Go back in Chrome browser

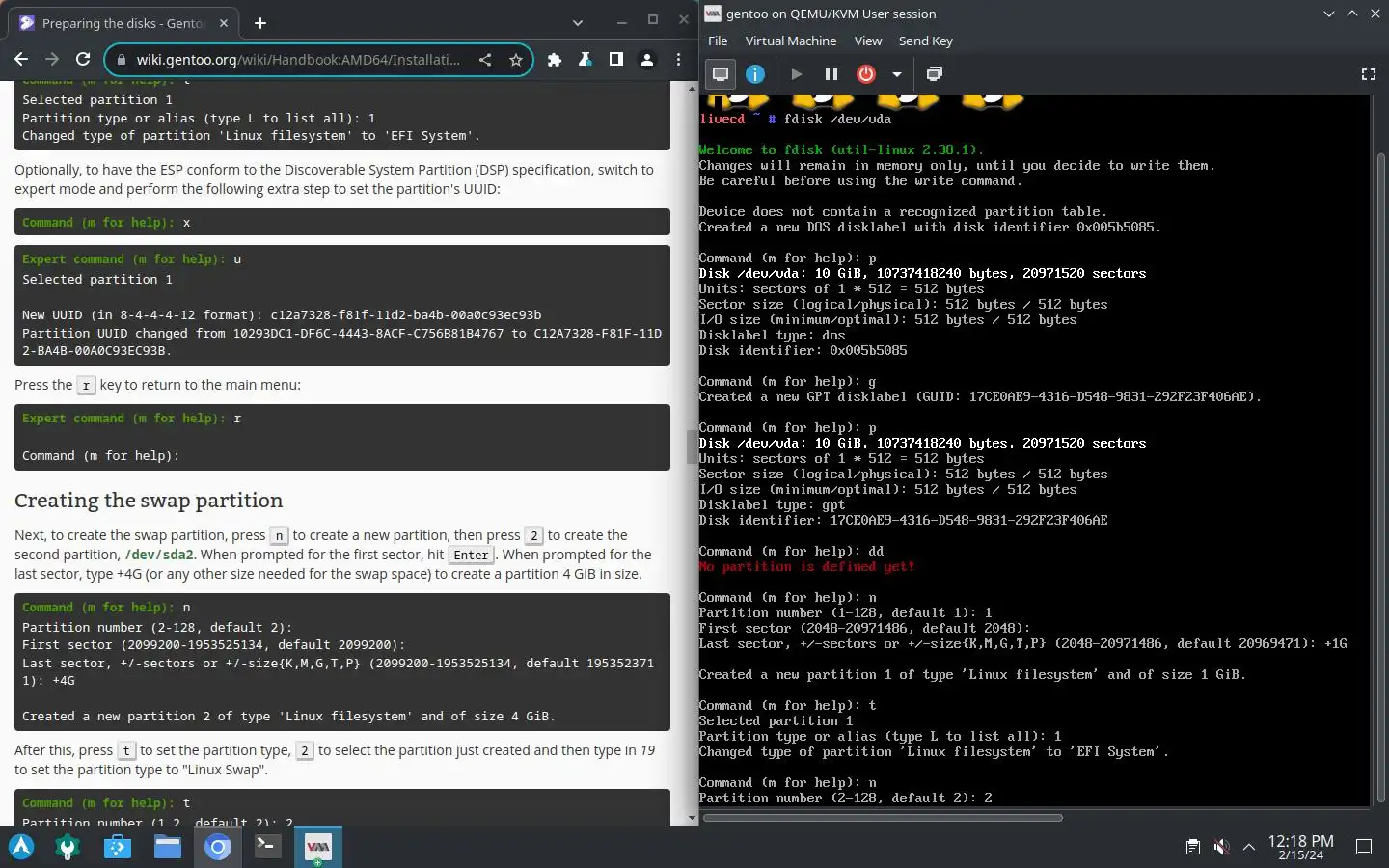point(21,60)
